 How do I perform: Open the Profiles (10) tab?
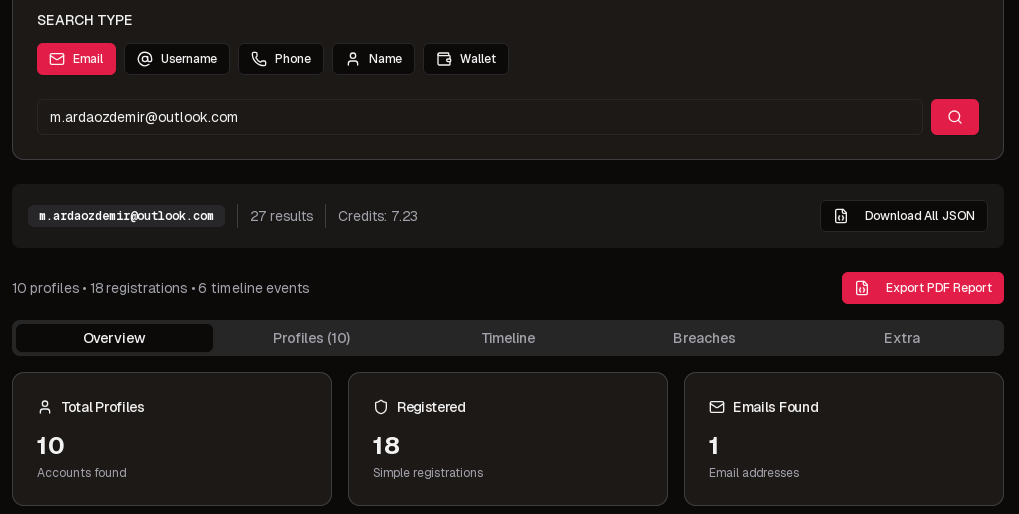click(311, 338)
